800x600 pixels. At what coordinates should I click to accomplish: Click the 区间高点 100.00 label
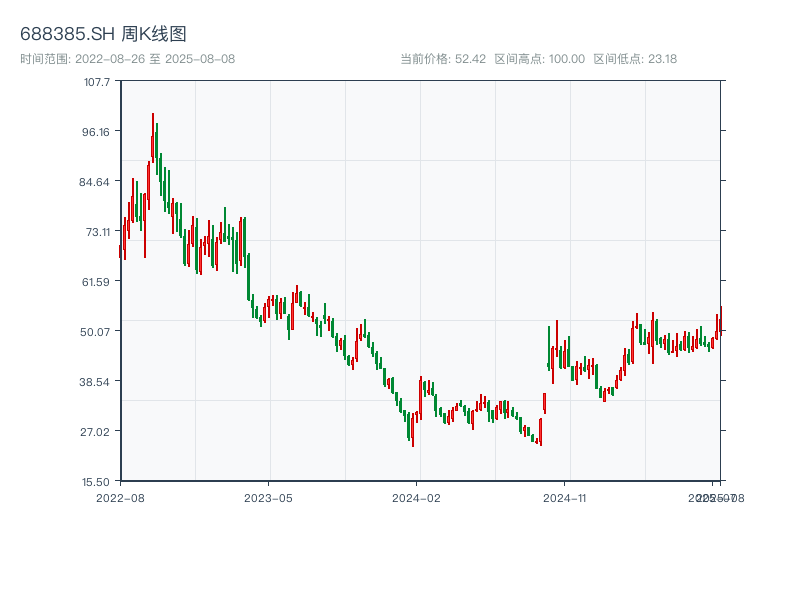click(x=539, y=58)
